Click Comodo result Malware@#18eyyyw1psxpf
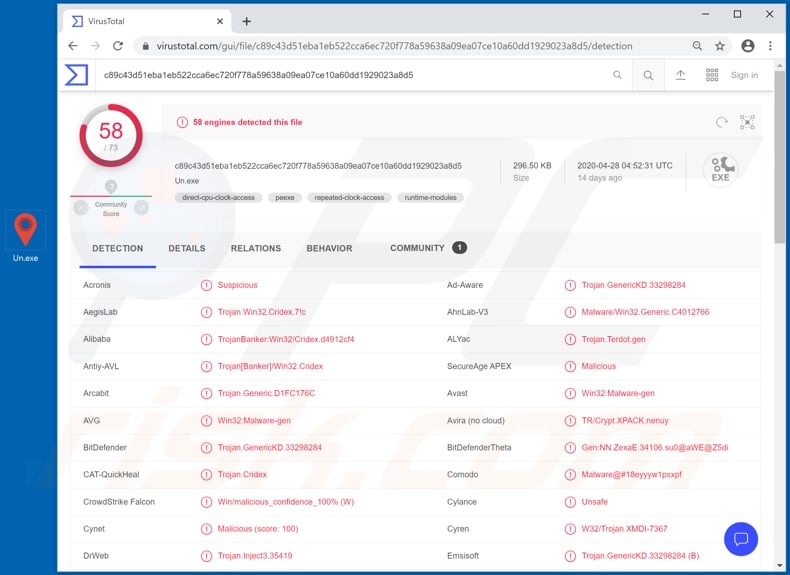This screenshot has height=575, width=790. click(631, 475)
